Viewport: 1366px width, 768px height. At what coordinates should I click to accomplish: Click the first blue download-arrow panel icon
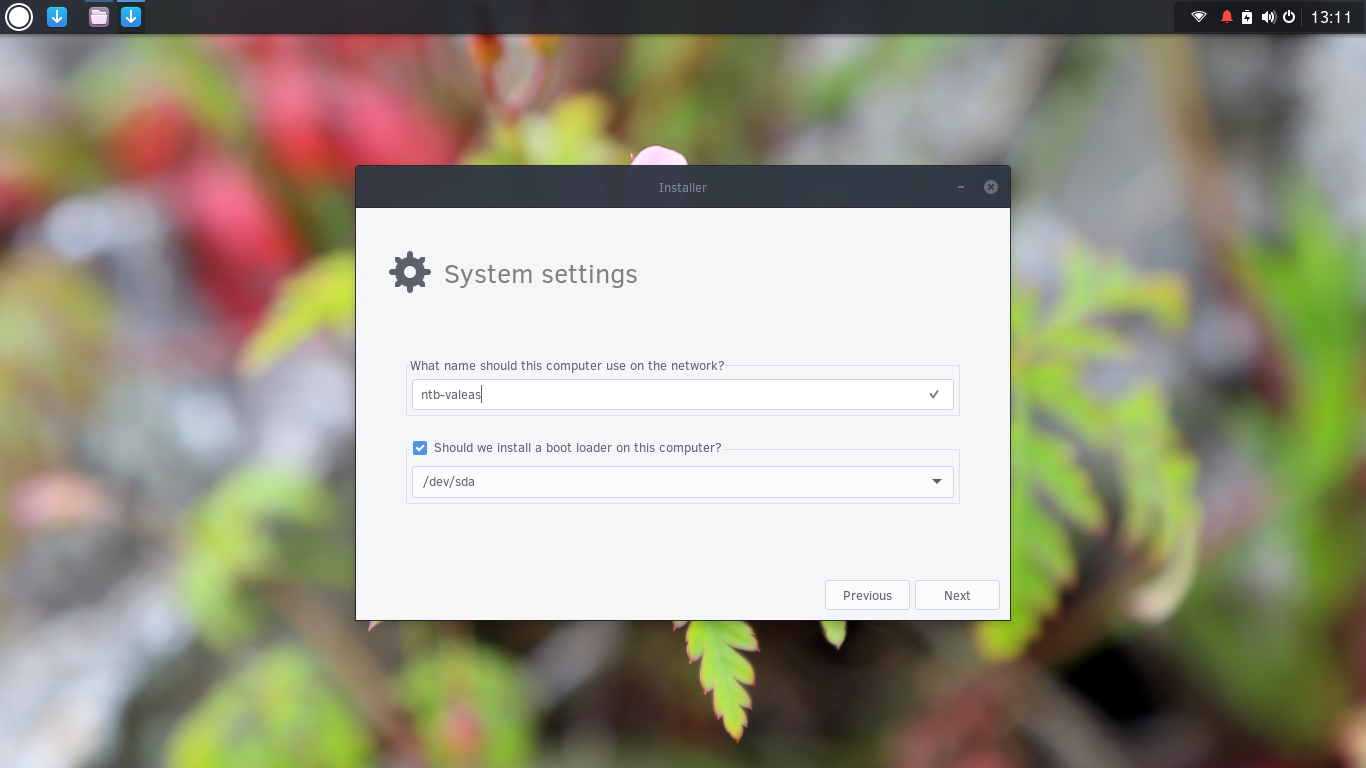click(x=57, y=16)
